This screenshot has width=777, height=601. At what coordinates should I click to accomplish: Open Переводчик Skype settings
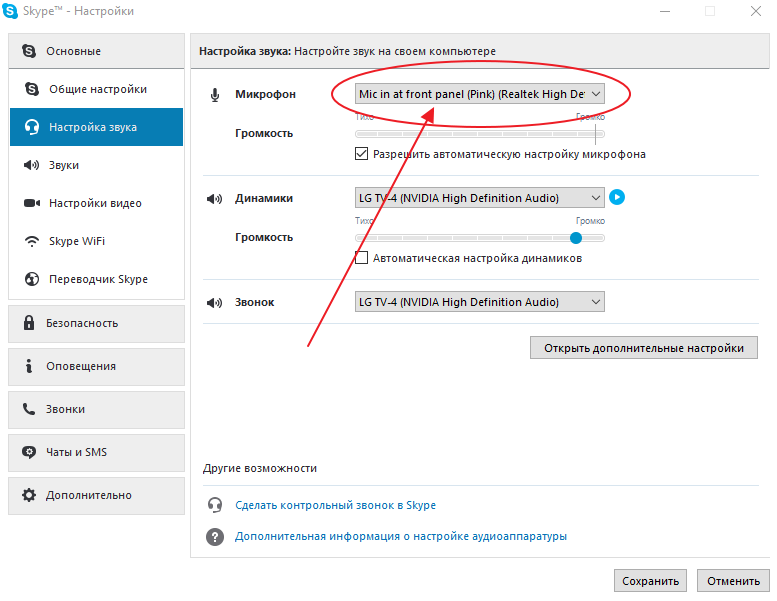click(96, 279)
